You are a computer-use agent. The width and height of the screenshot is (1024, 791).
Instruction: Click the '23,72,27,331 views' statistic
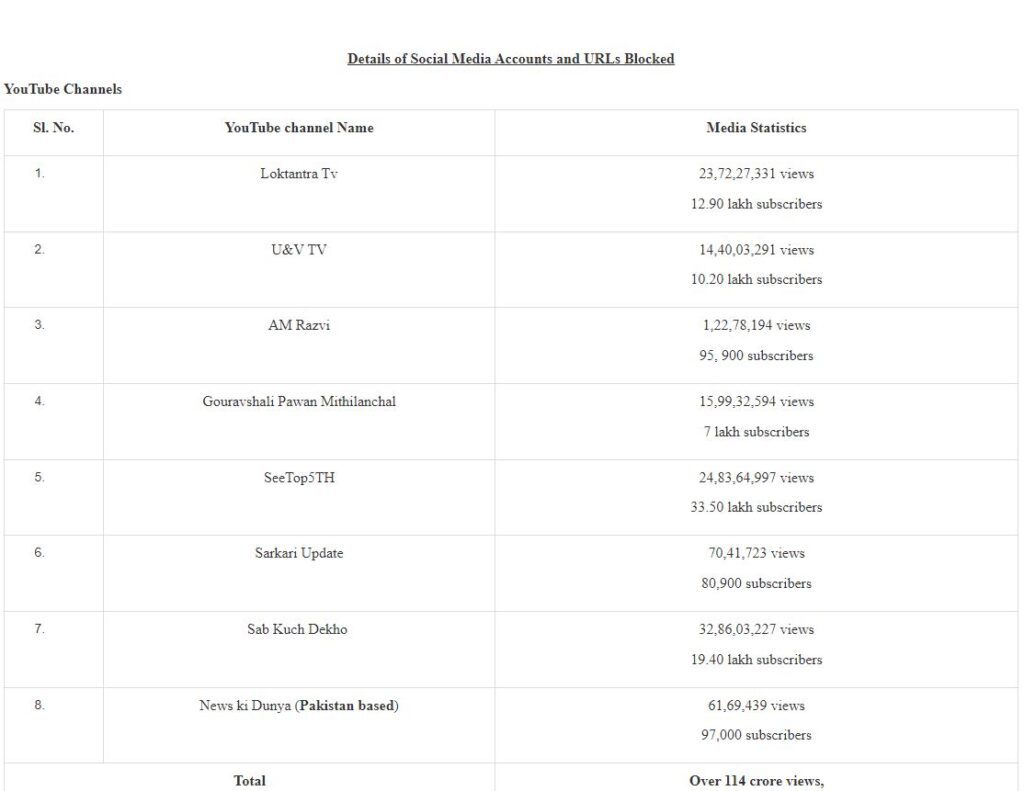coord(756,174)
